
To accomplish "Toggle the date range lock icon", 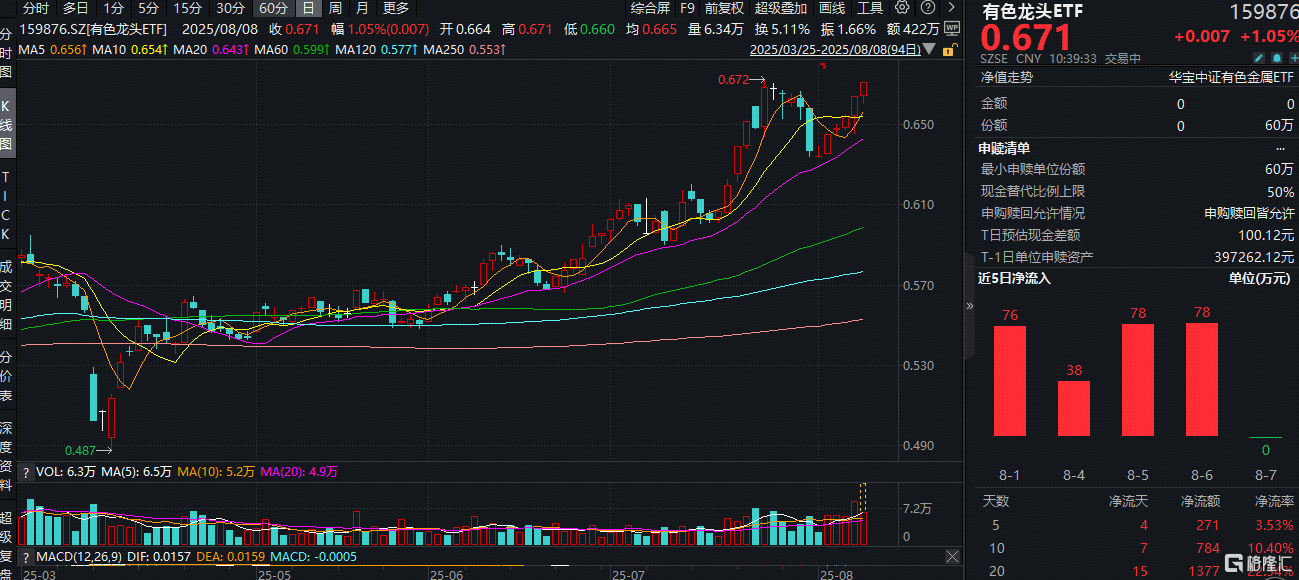I will click(x=950, y=50).
